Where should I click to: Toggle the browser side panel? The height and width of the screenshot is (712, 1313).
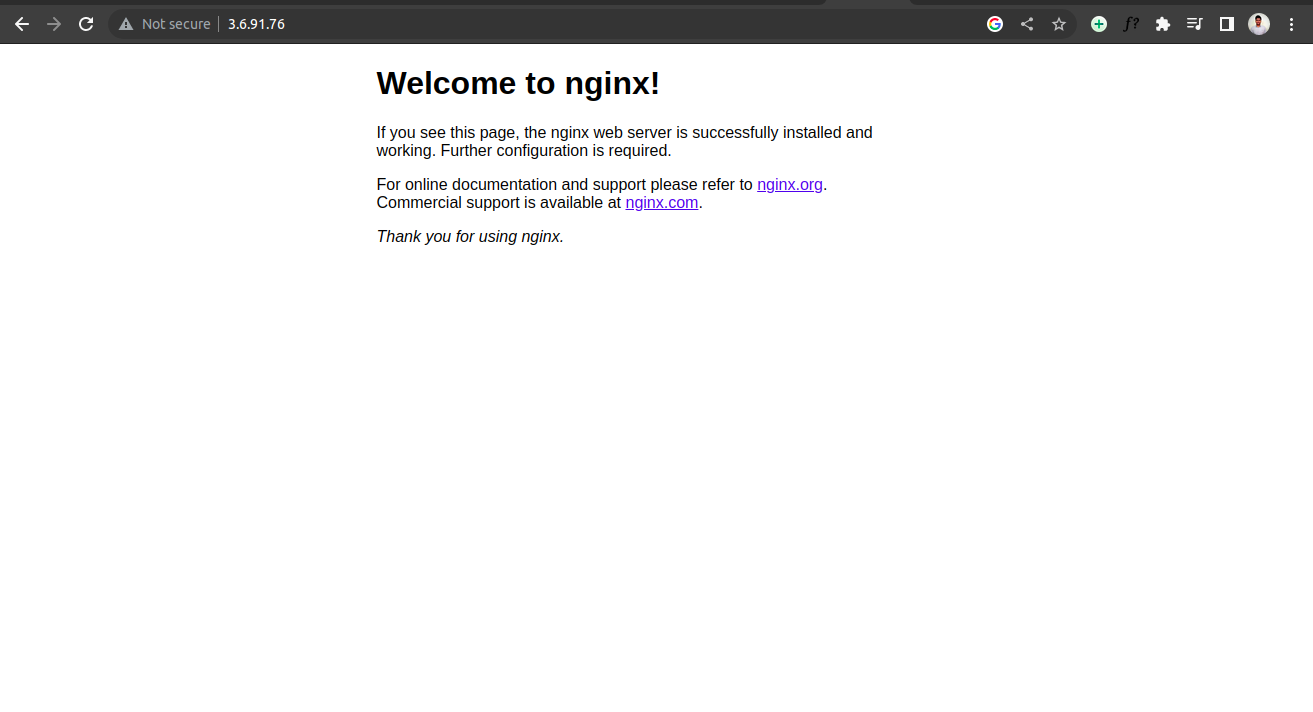click(x=1226, y=24)
